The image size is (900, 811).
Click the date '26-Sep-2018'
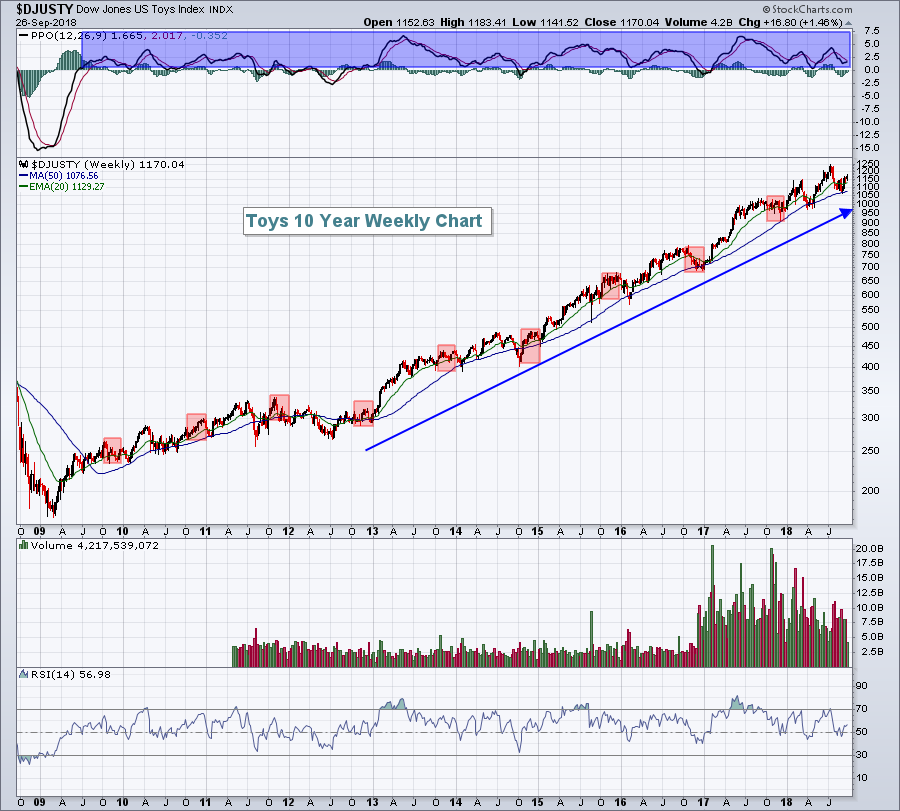pyautogui.click(x=46, y=23)
